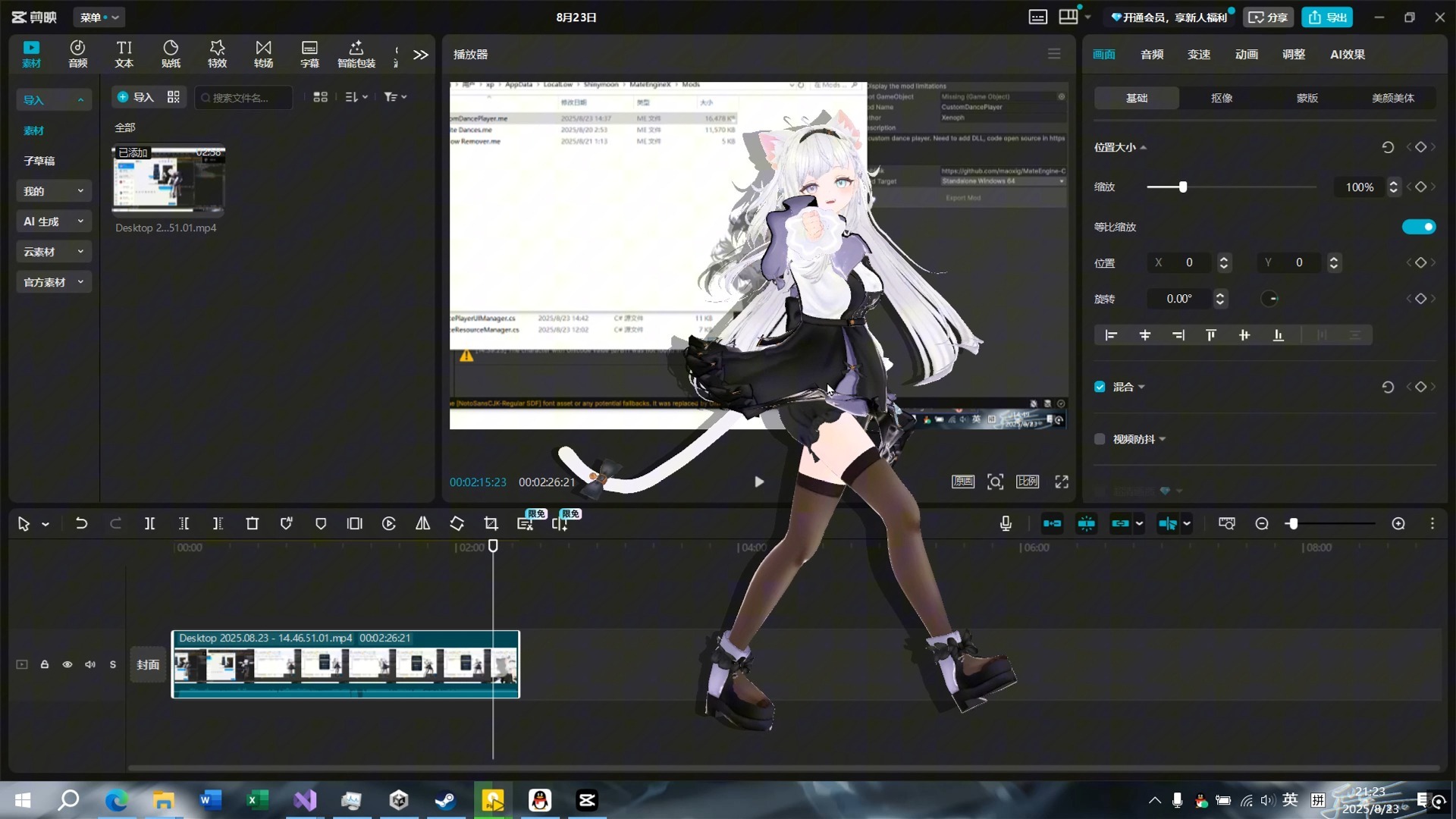Click the timeline zoom-in plus icon
The image size is (1456, 819).
click(x=1398, y=523)
